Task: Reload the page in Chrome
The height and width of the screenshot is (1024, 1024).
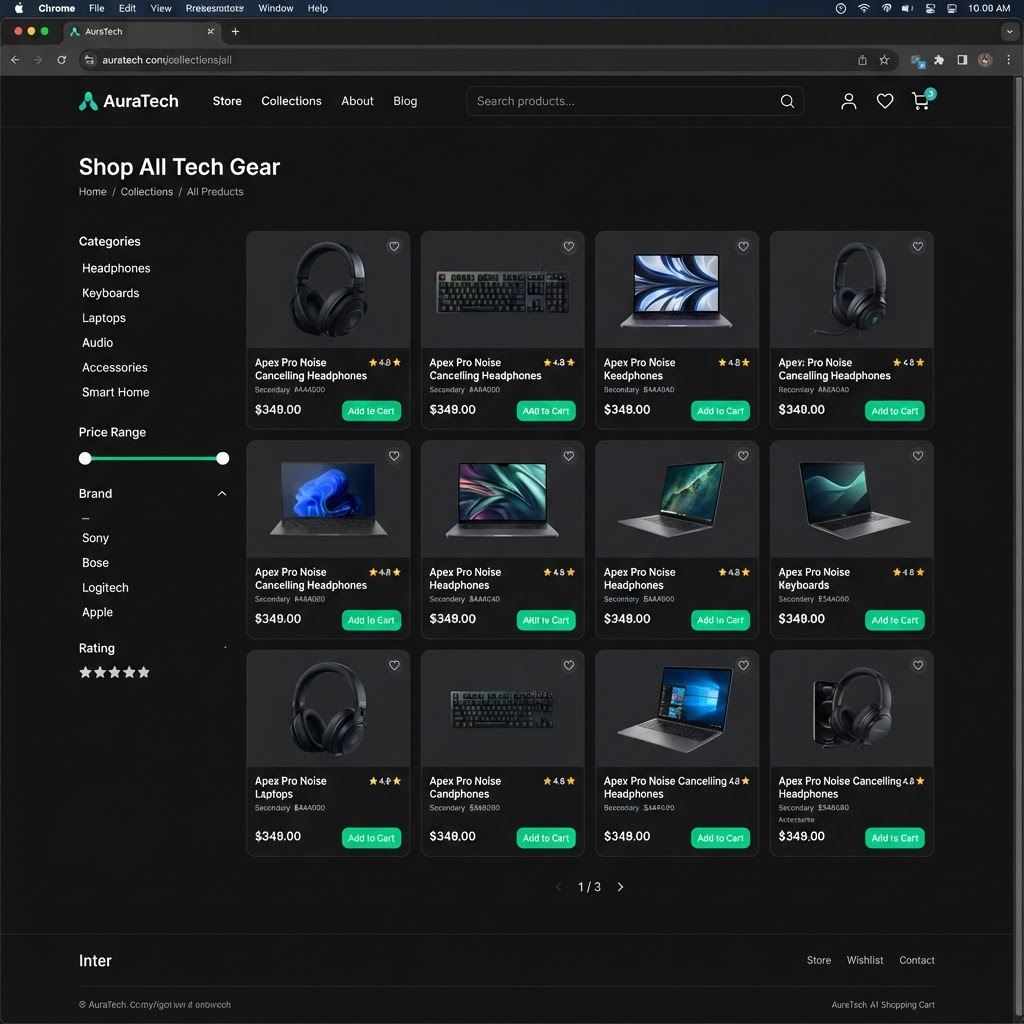Action: tap(61, 60)
